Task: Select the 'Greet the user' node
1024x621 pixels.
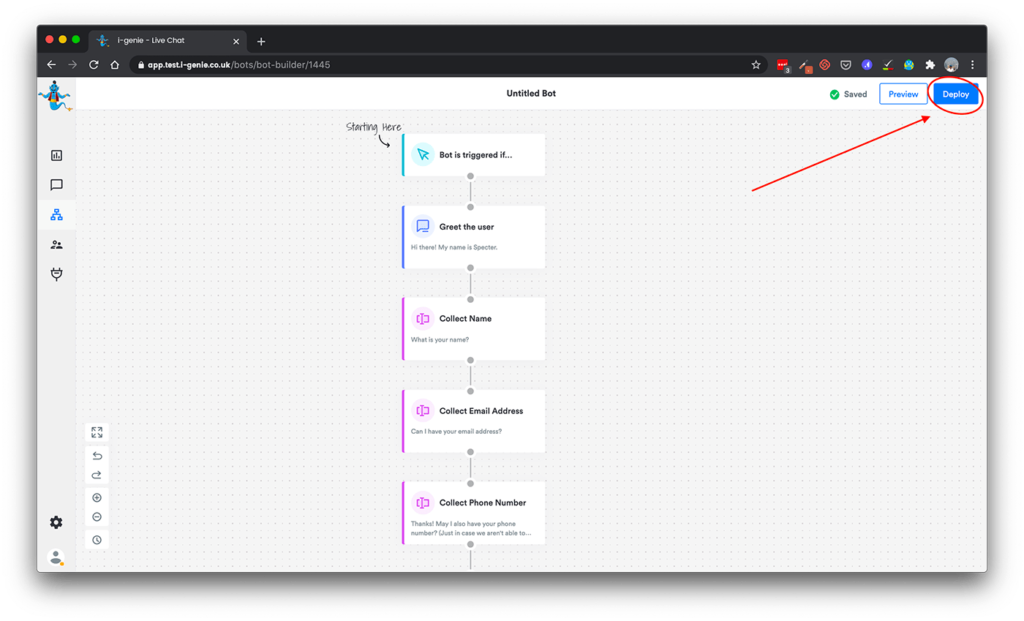Action: click(x=474, y=236)
